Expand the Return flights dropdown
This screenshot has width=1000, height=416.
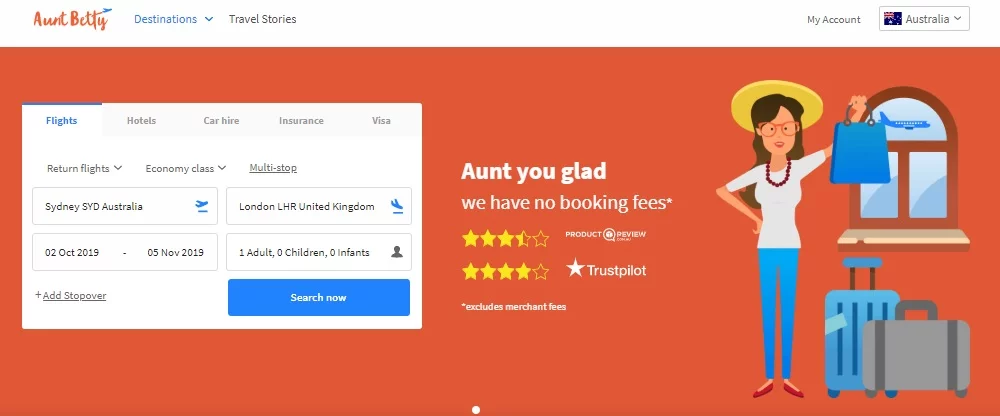pyautogui.click(x=84, y=168)
